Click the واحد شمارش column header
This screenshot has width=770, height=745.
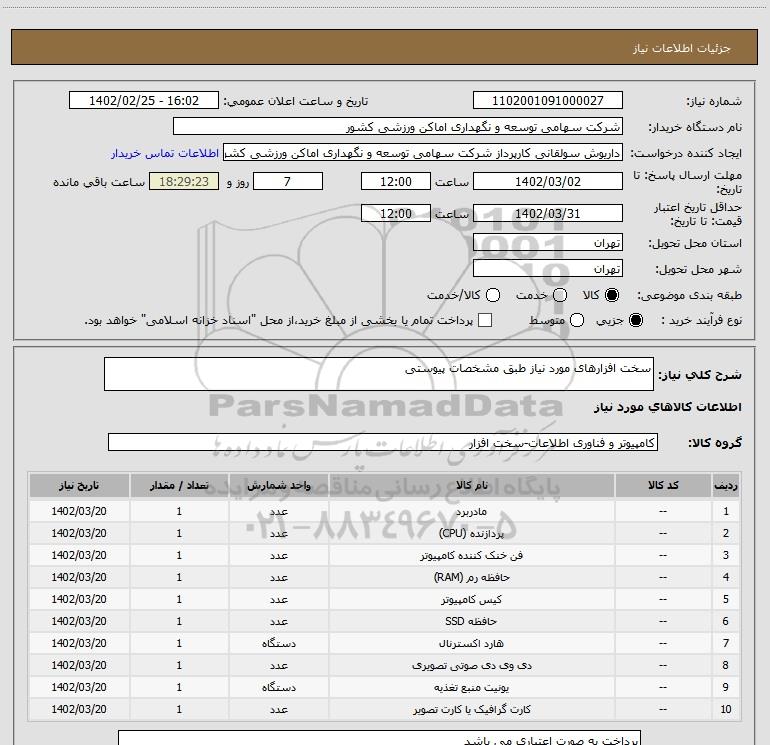coord(278,486)
